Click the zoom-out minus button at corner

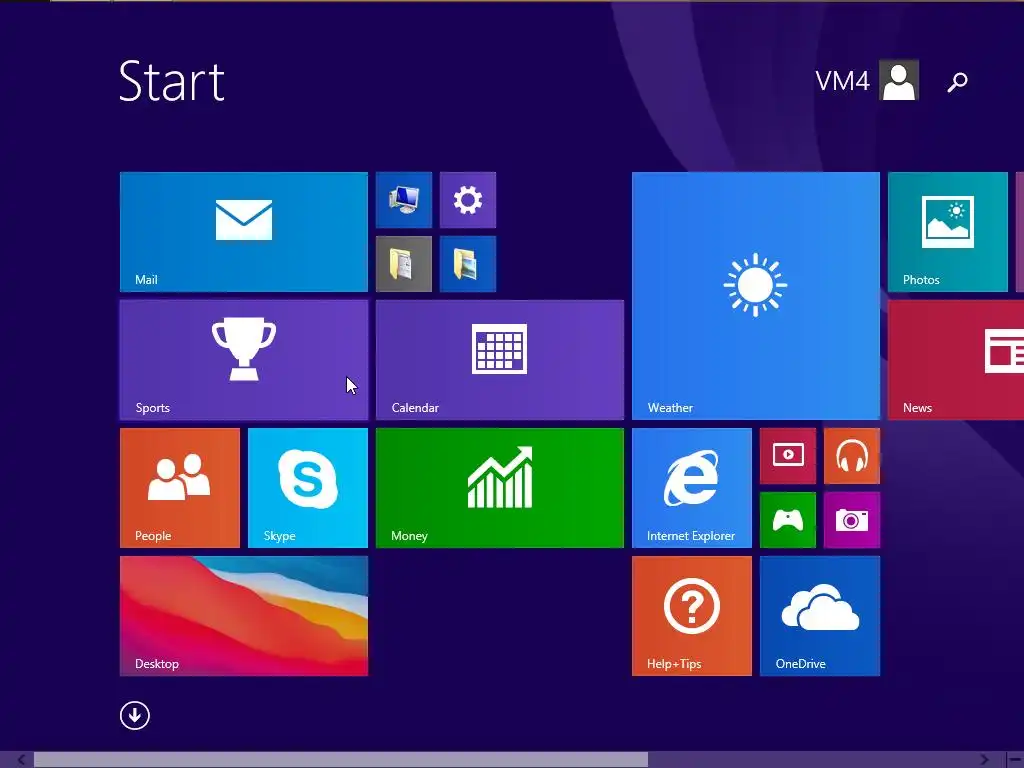click(x=1016, y=760)
